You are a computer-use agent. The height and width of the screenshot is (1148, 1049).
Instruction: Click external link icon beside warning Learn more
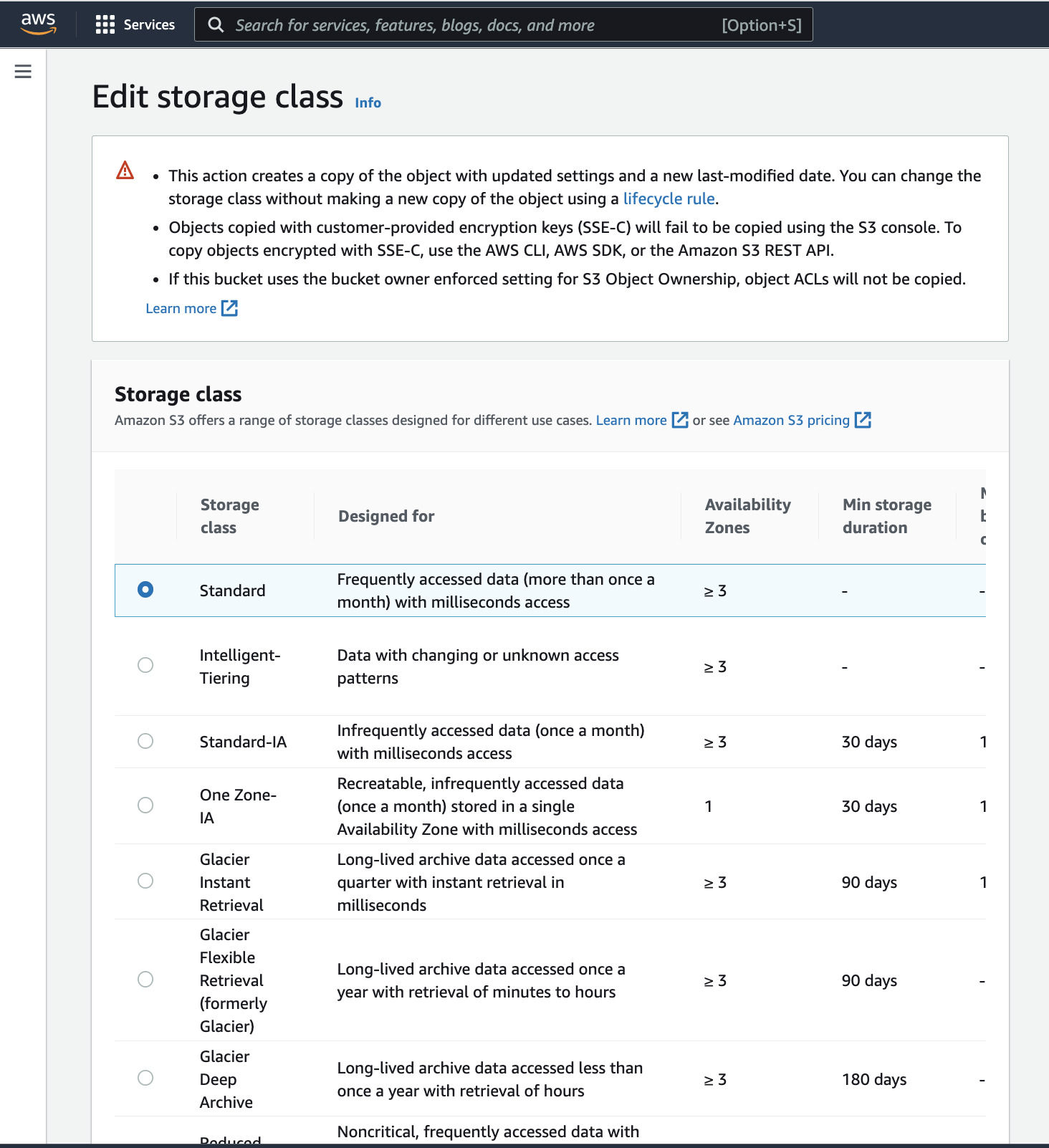coord(229,308)
